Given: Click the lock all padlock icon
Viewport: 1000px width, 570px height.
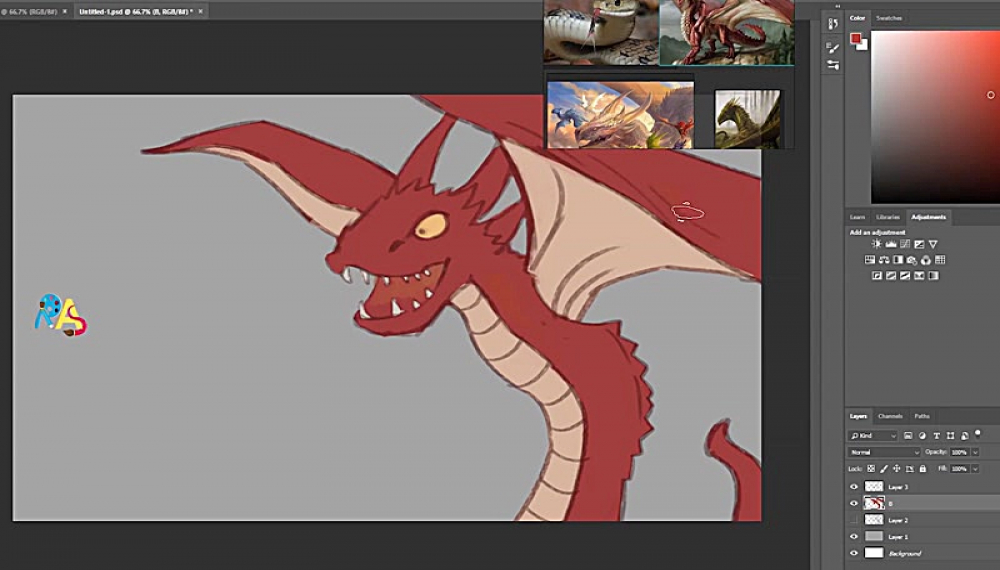Looking at the screenshot, I should pos(921,468).
